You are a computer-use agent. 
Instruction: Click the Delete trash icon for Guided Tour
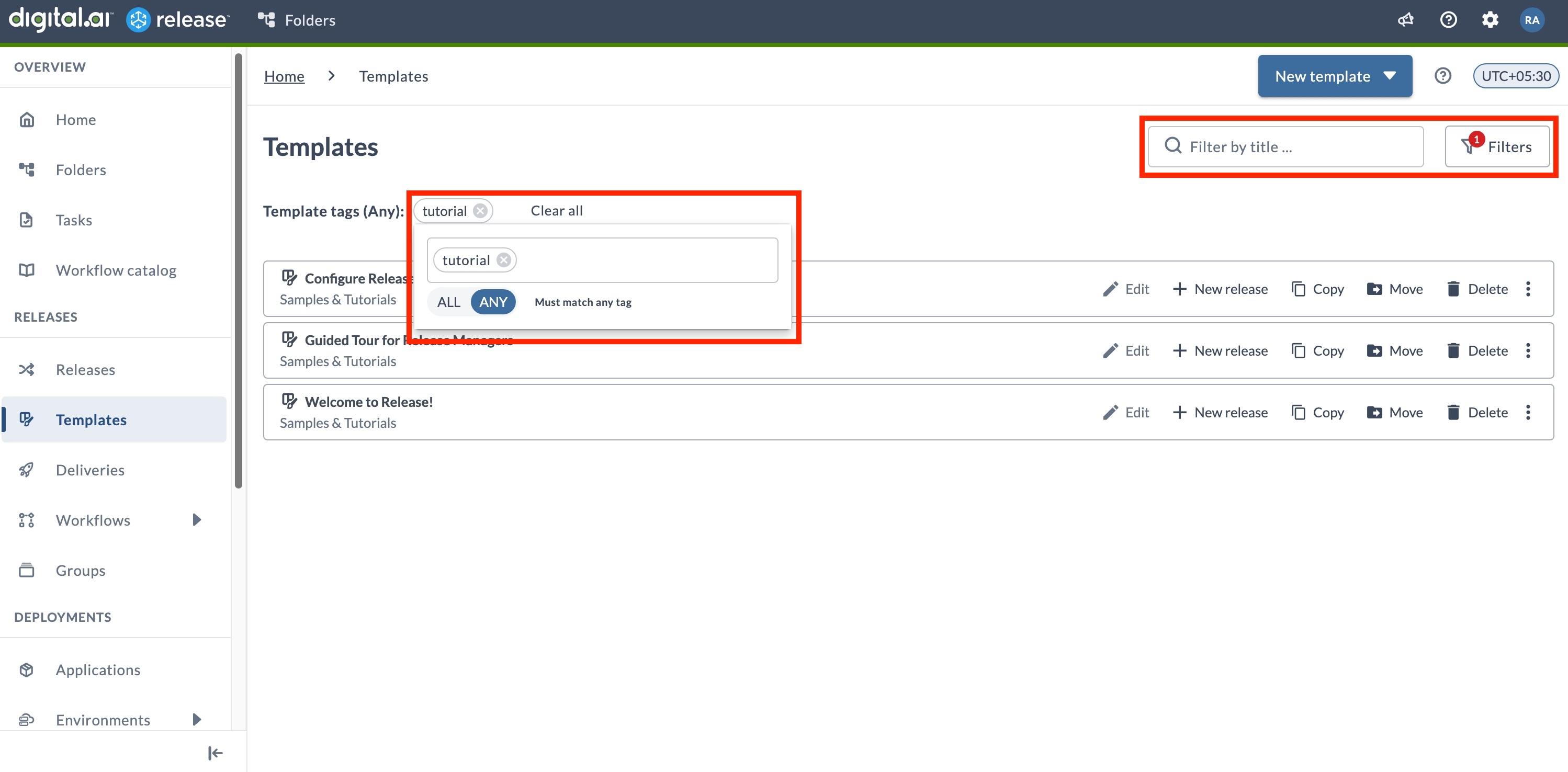pos(1452,351)
